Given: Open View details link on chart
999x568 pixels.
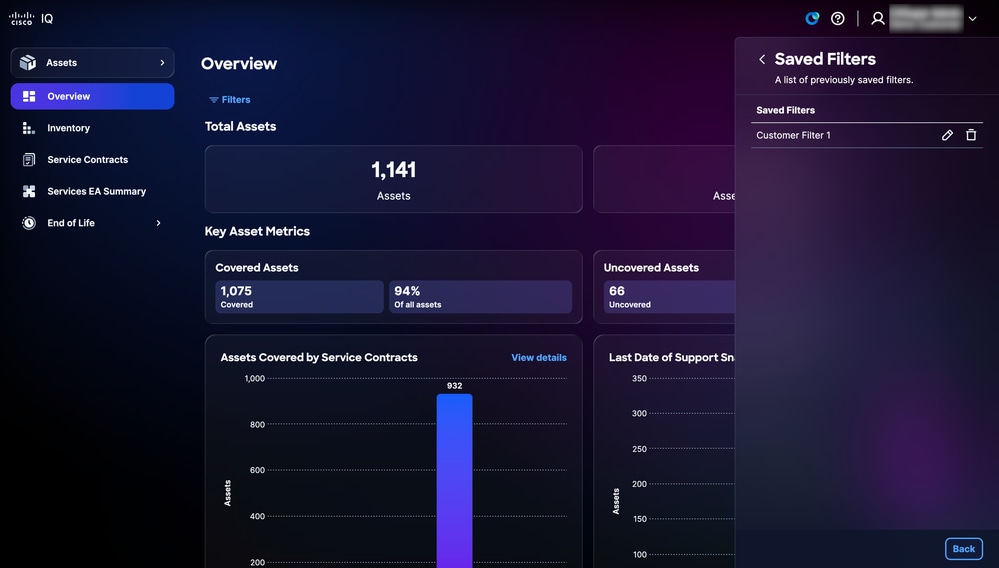Looking at the screenshot, I should [539, 358].
